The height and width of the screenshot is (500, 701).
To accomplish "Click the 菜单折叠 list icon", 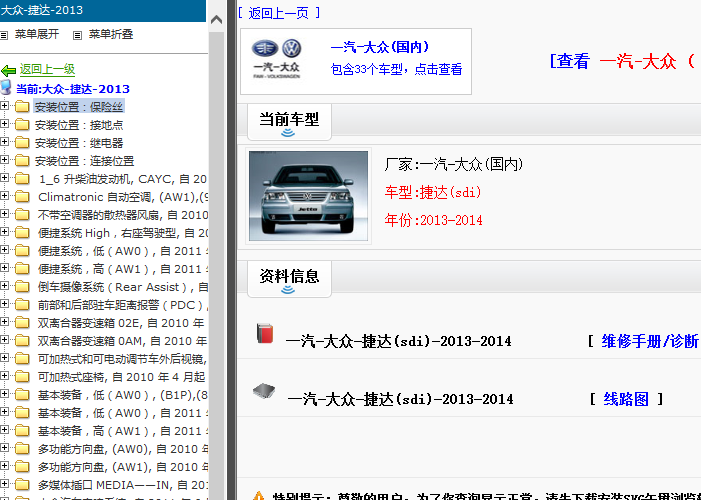I will pos(77,35).
